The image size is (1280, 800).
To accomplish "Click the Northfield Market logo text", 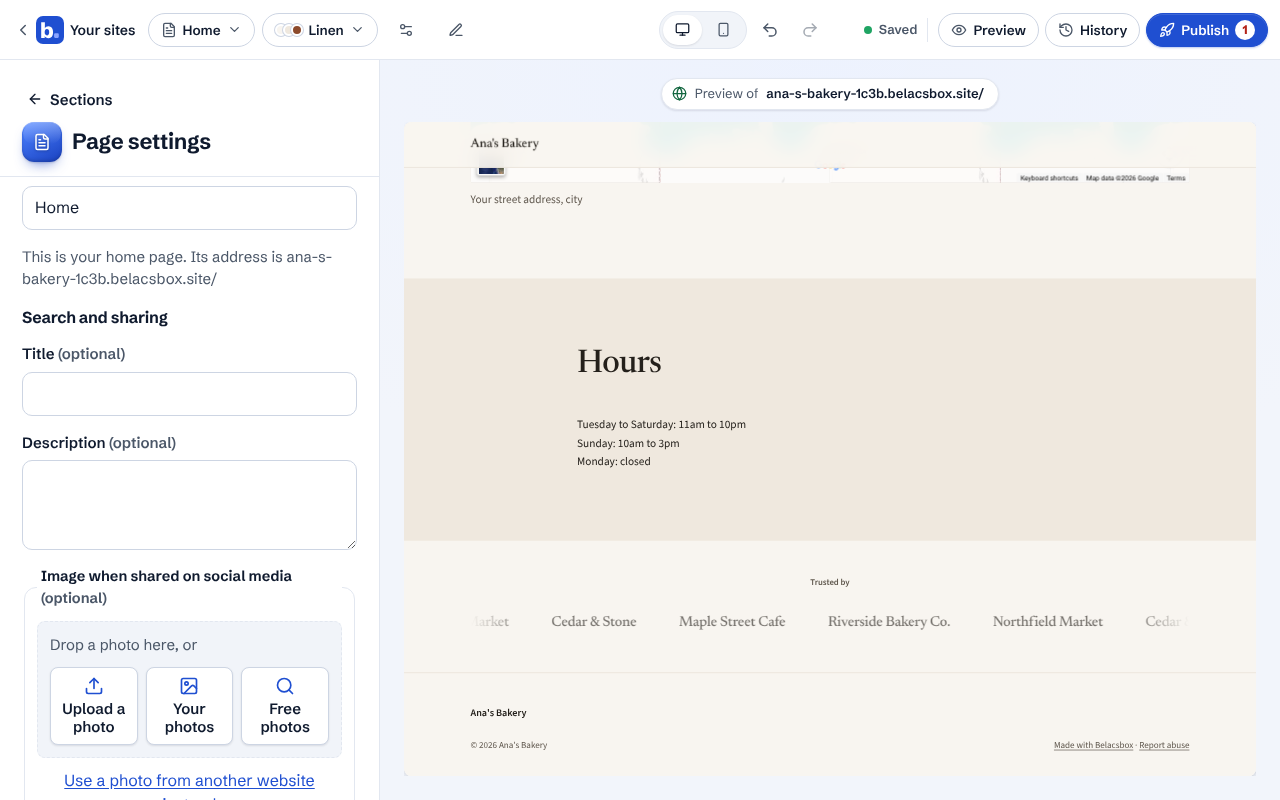I will point(1048,621).
